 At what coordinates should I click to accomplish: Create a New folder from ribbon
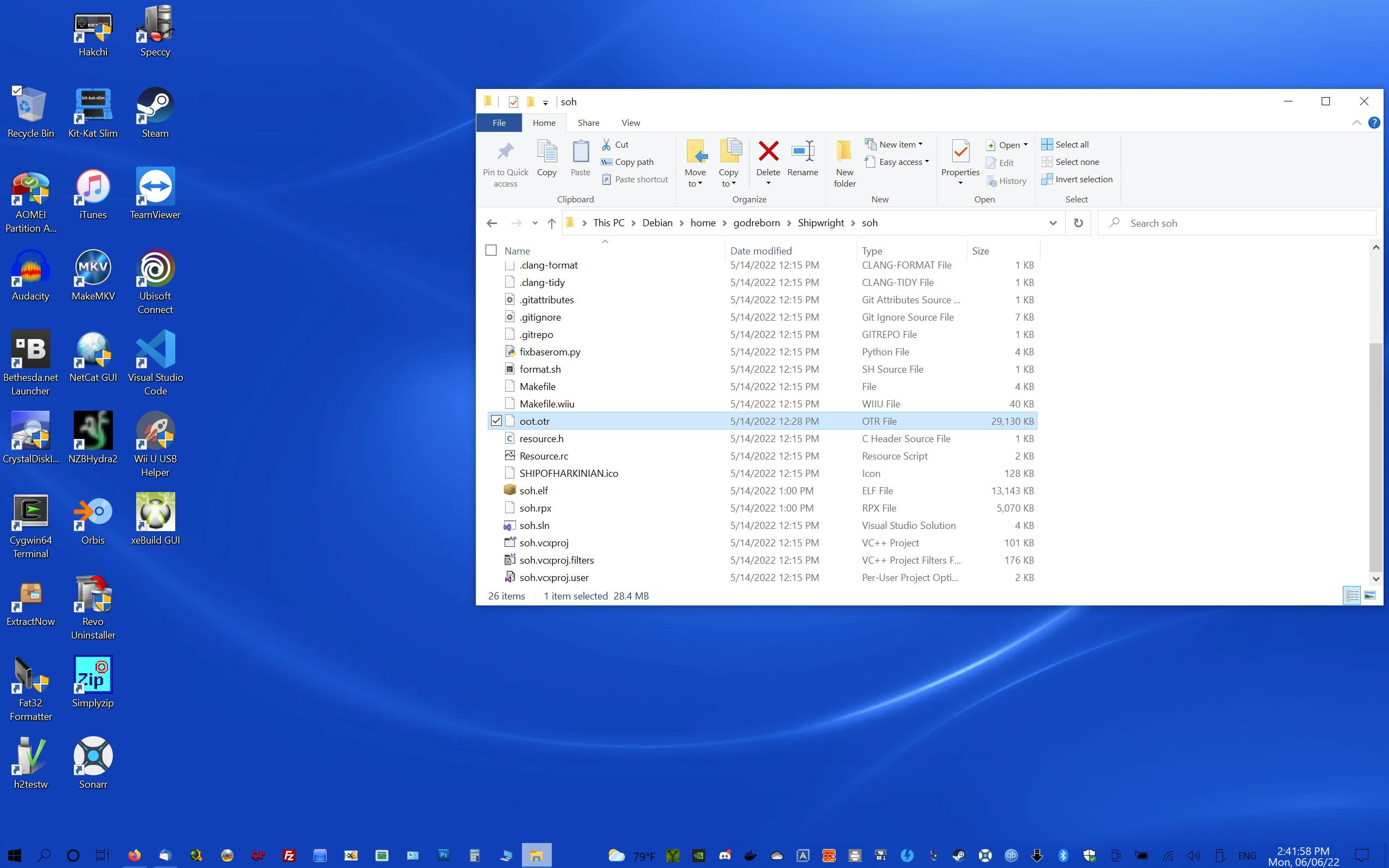(844, 163)
